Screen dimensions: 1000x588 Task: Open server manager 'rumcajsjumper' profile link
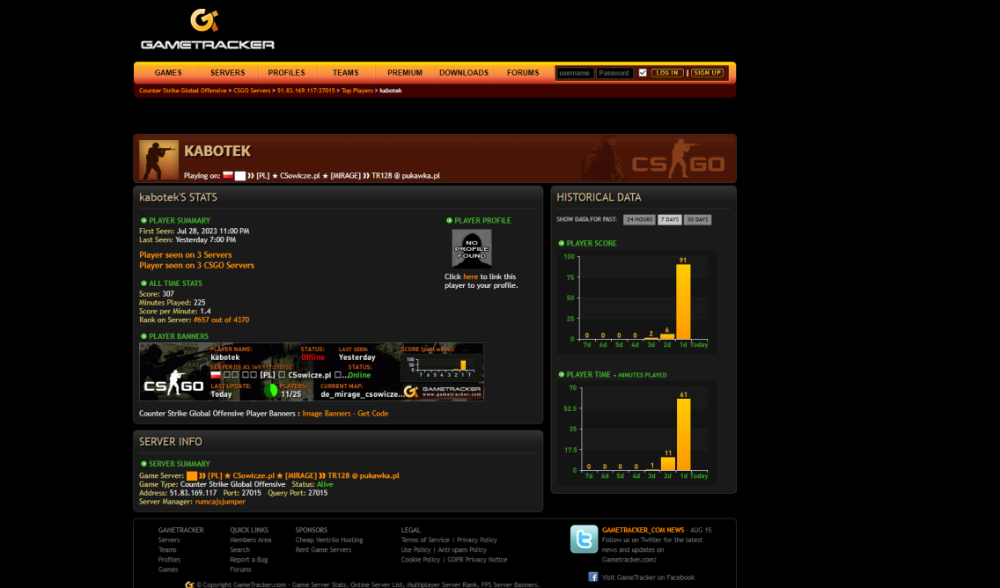point(220,502)
